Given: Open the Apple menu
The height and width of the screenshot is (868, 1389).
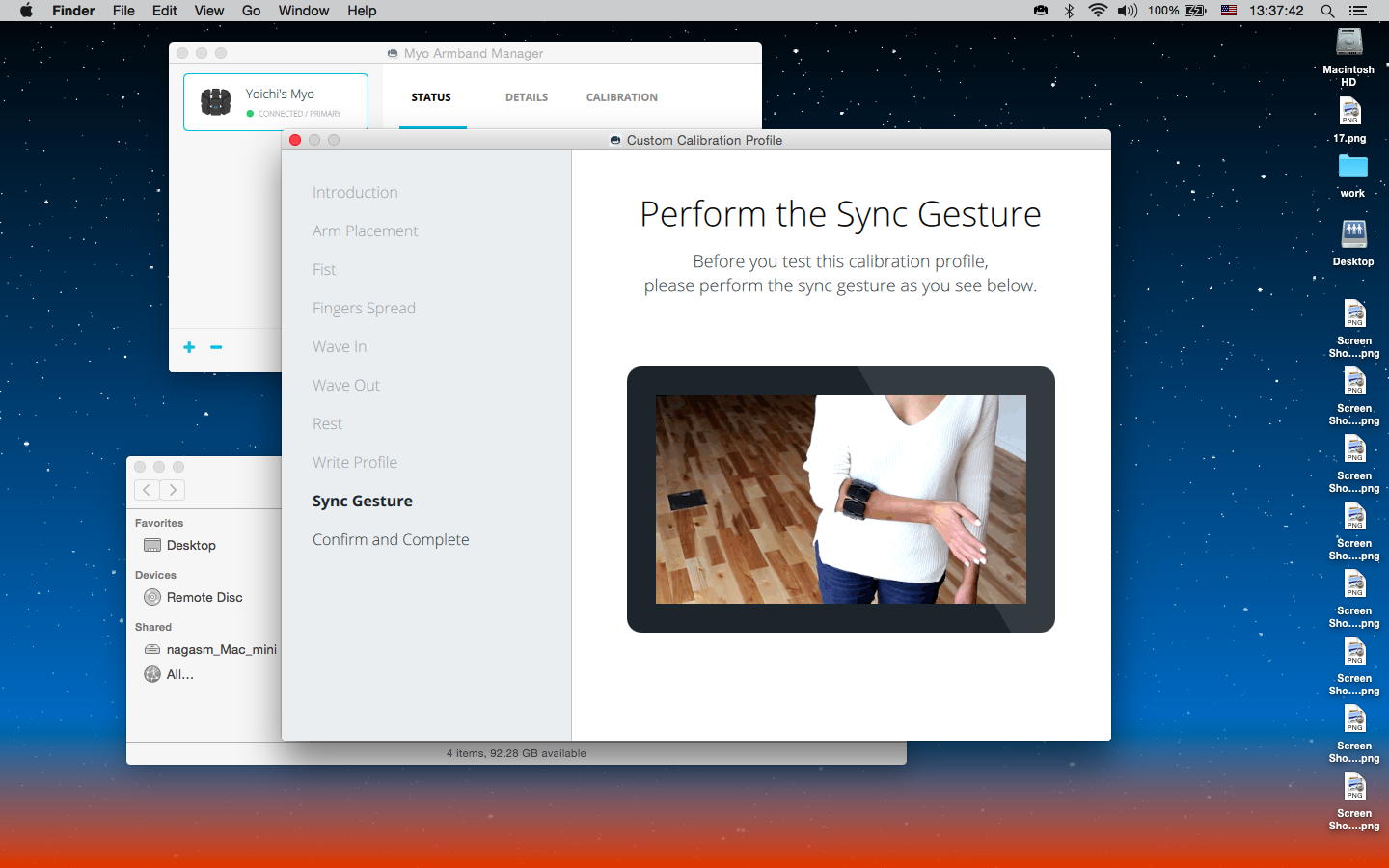Looking at the screenshot, I should [26, 11].
